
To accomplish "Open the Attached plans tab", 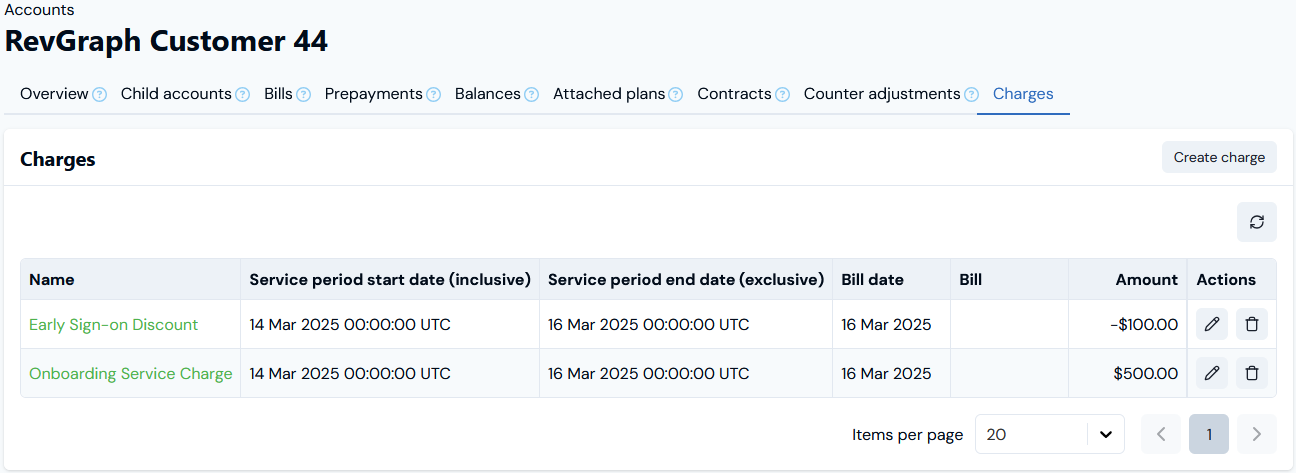I will 609,94.
